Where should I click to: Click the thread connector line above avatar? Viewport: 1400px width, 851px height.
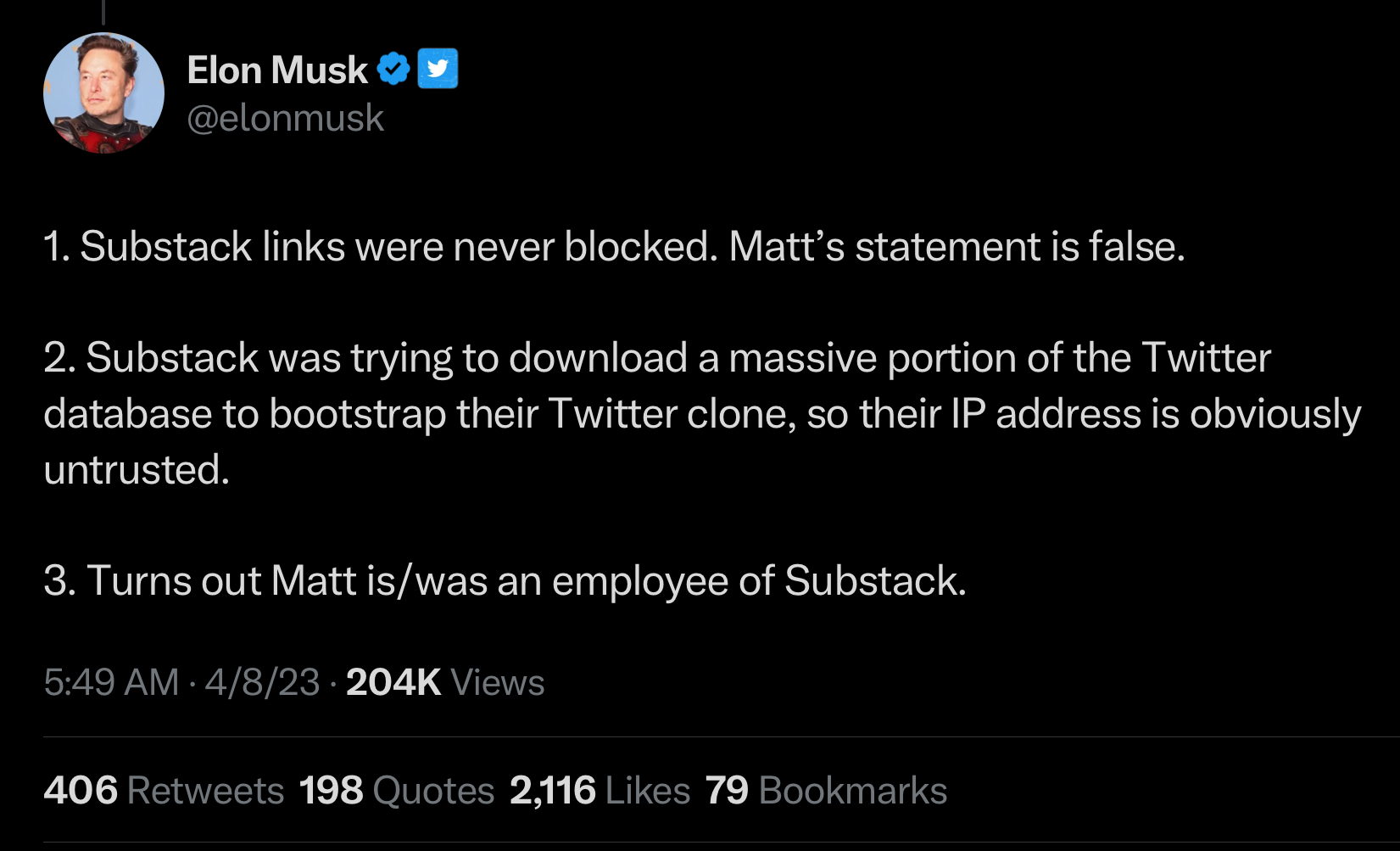click(x=103, y=12)
